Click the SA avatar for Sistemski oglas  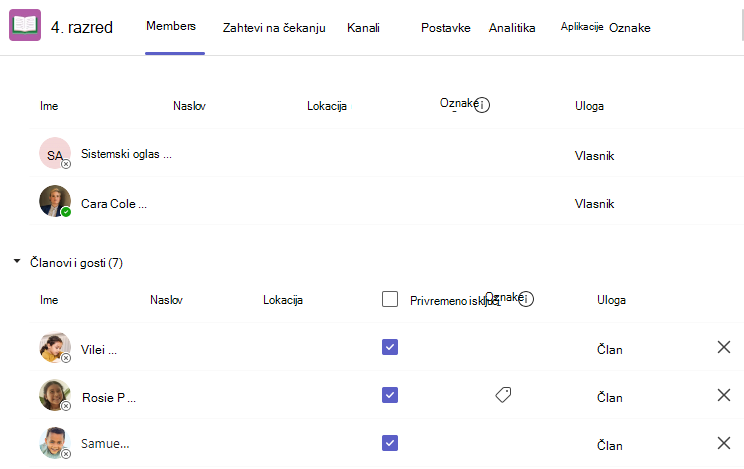[55, 153]
